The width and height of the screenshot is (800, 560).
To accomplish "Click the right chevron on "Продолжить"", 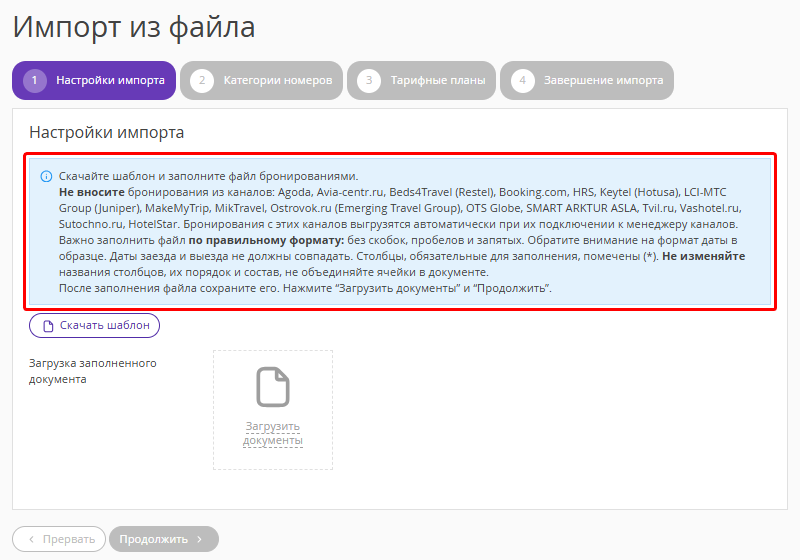I will tap(199, 539).
